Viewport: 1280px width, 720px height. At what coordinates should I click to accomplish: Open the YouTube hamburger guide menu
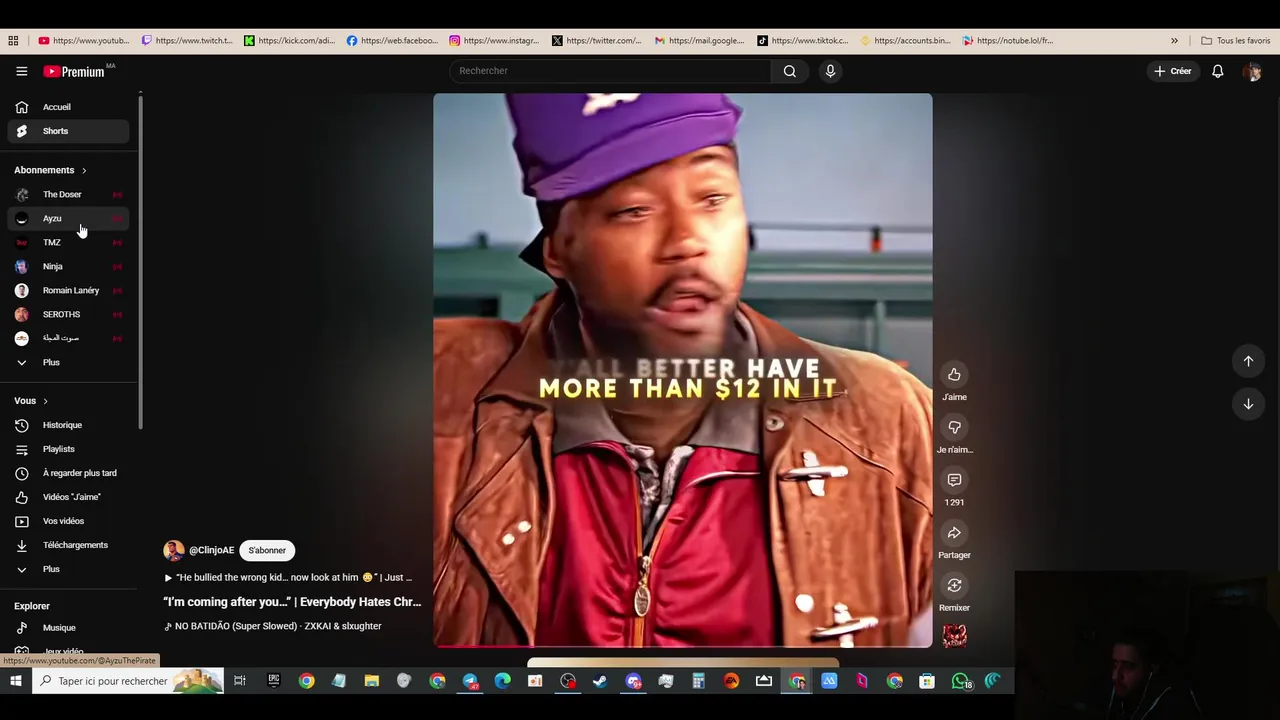21,71
